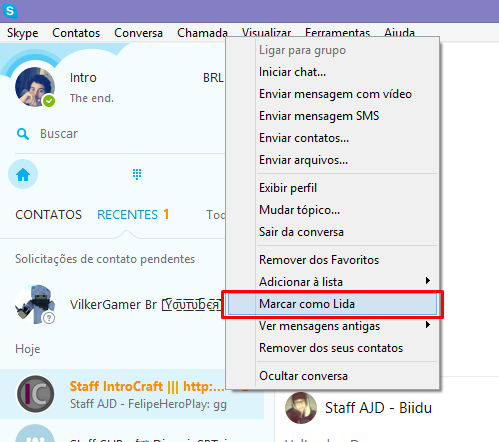The image size is (499, 442).
Task: Open the dial pad icon
Action: pos(137,174)
